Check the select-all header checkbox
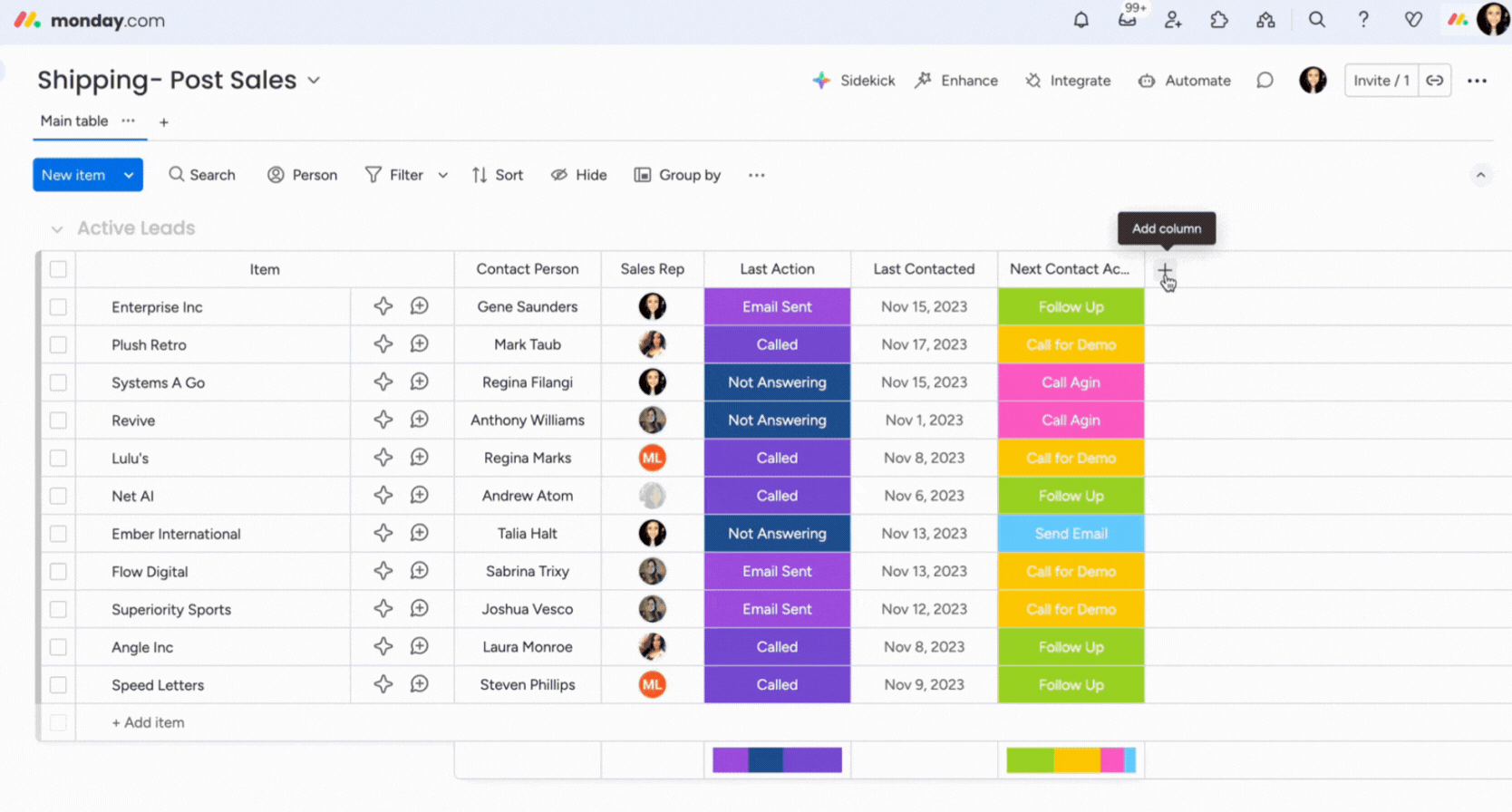1512x812 pixels. 58,269
